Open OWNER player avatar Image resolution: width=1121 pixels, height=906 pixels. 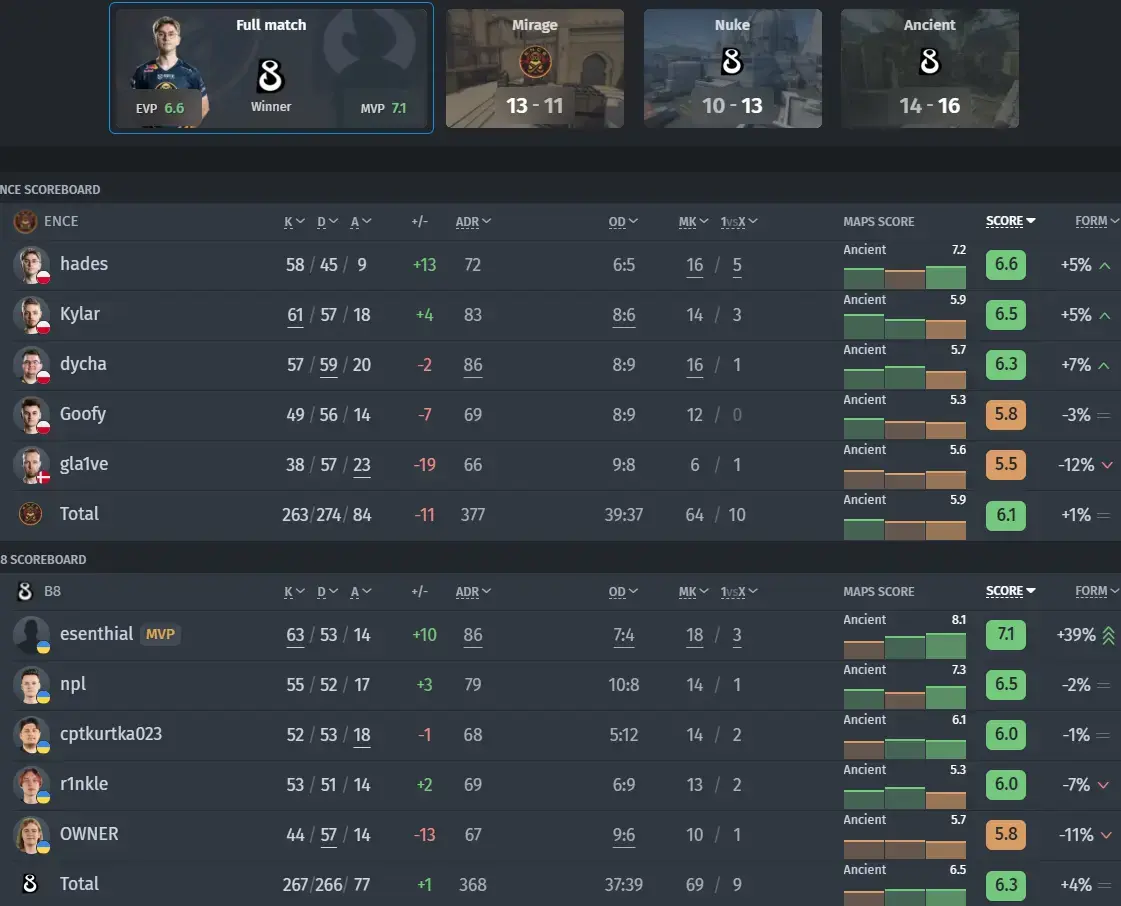click(x=31, y=834)
